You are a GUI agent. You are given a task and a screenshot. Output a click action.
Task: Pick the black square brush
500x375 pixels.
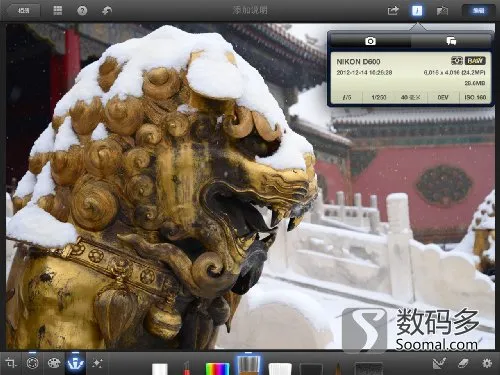(x=311, y=369)
